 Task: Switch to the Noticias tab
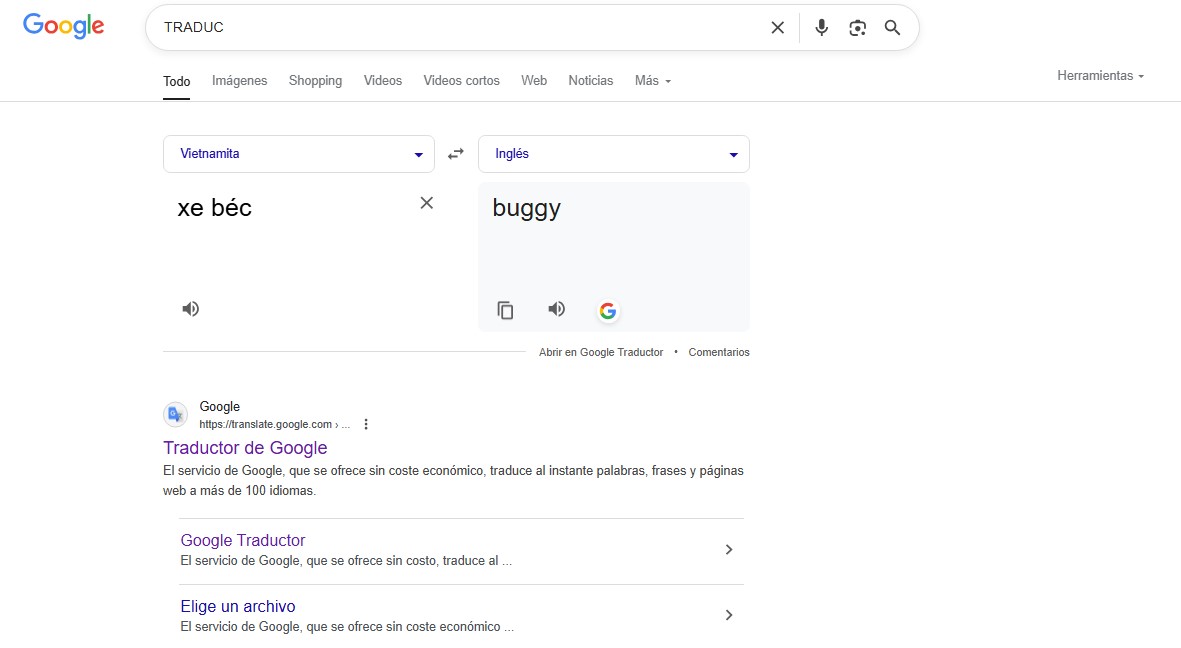tap(590, 81)
